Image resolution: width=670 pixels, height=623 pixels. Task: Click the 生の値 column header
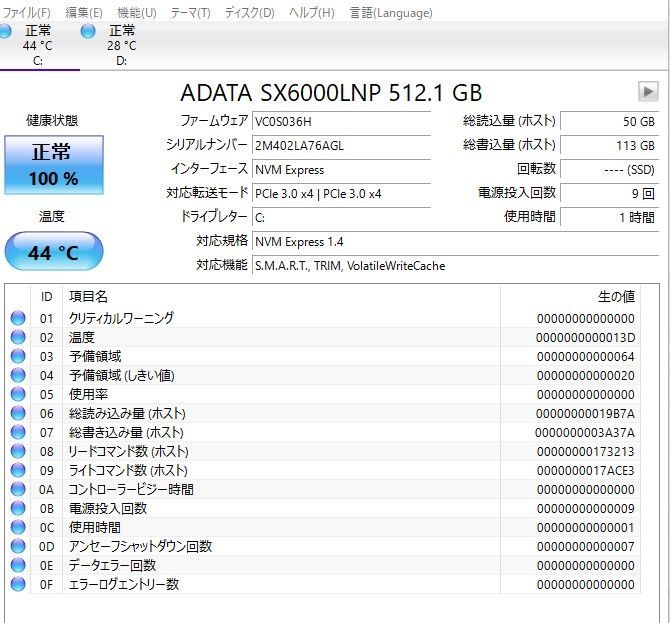570,296
